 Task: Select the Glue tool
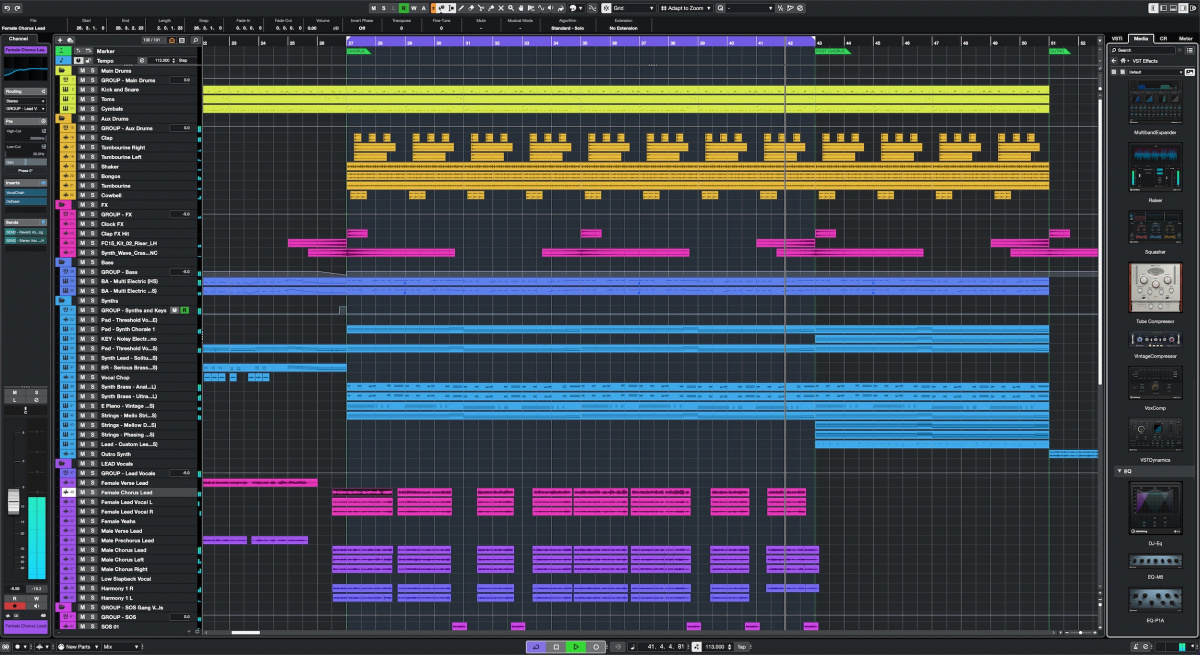tap(491, 8)
